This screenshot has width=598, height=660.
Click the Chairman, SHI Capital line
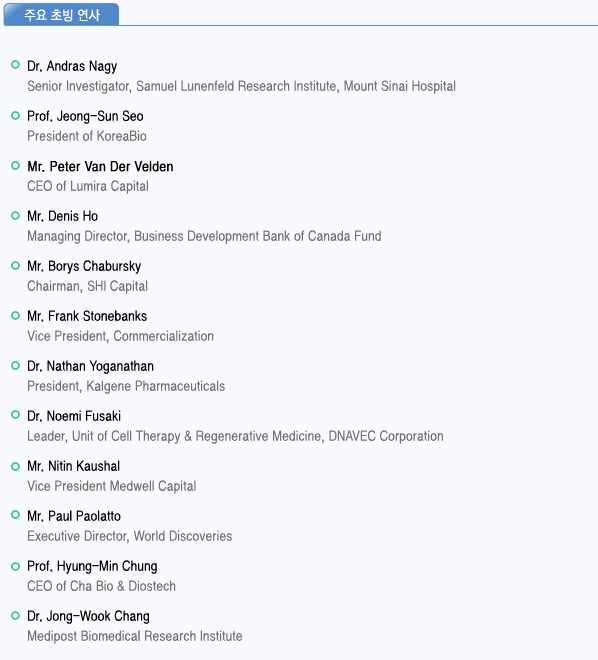point(88,286)
